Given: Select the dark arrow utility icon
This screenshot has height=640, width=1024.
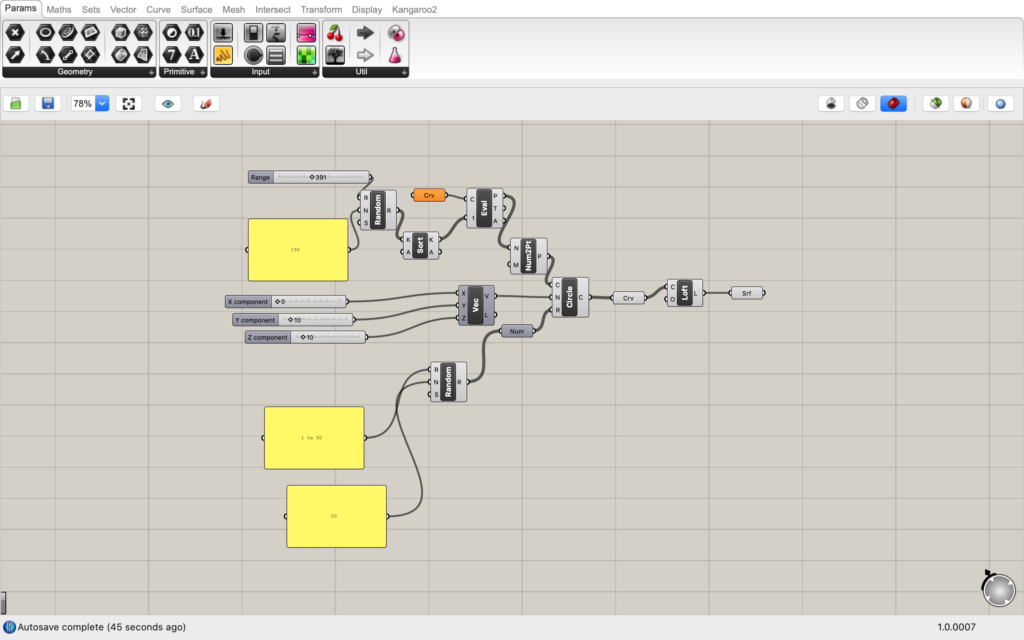Looking at the screenshot, I should pyautogui.click(x=365, y=33).
